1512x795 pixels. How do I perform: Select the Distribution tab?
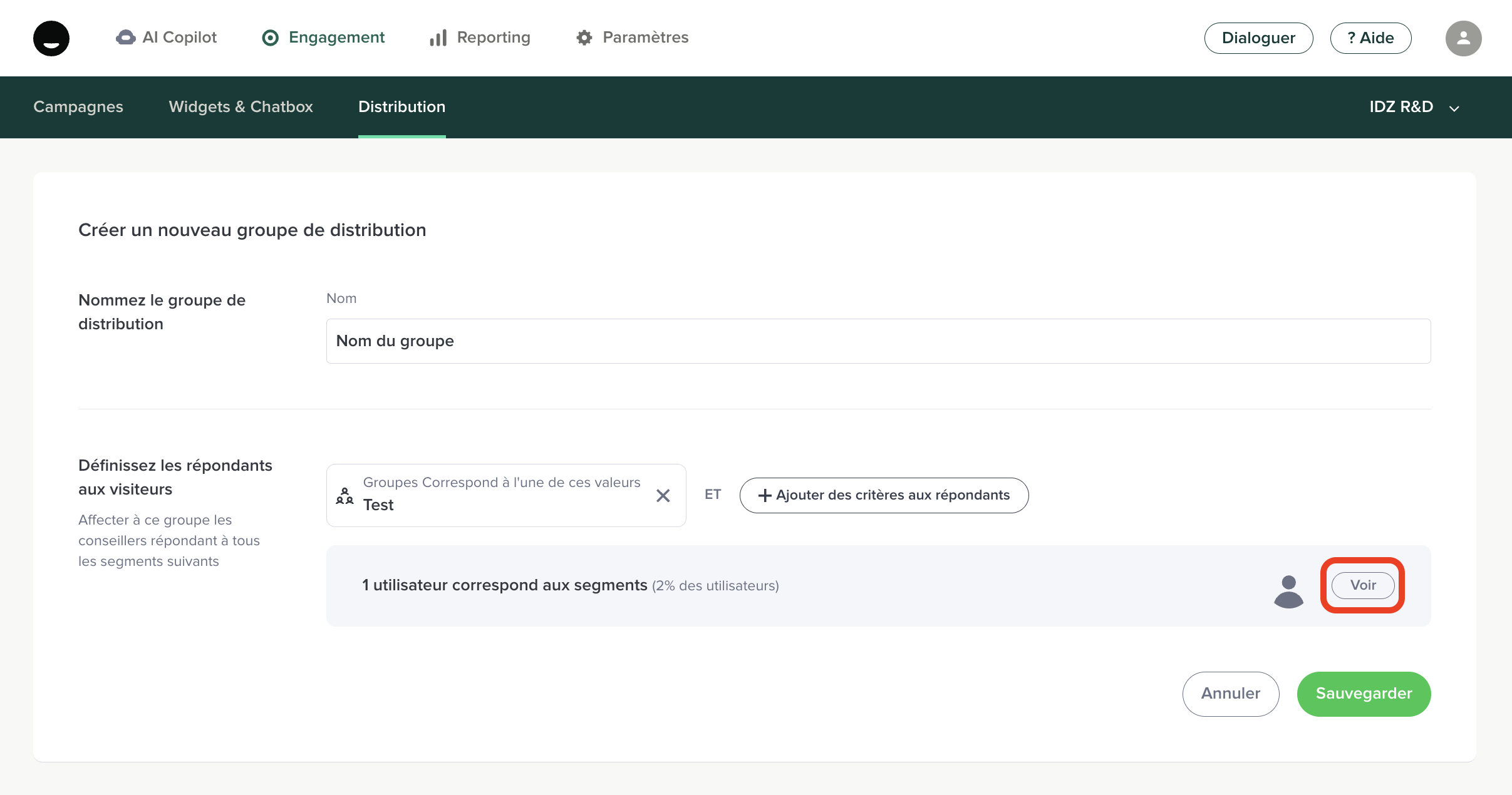pyautogui.click(x=401, y=107)
